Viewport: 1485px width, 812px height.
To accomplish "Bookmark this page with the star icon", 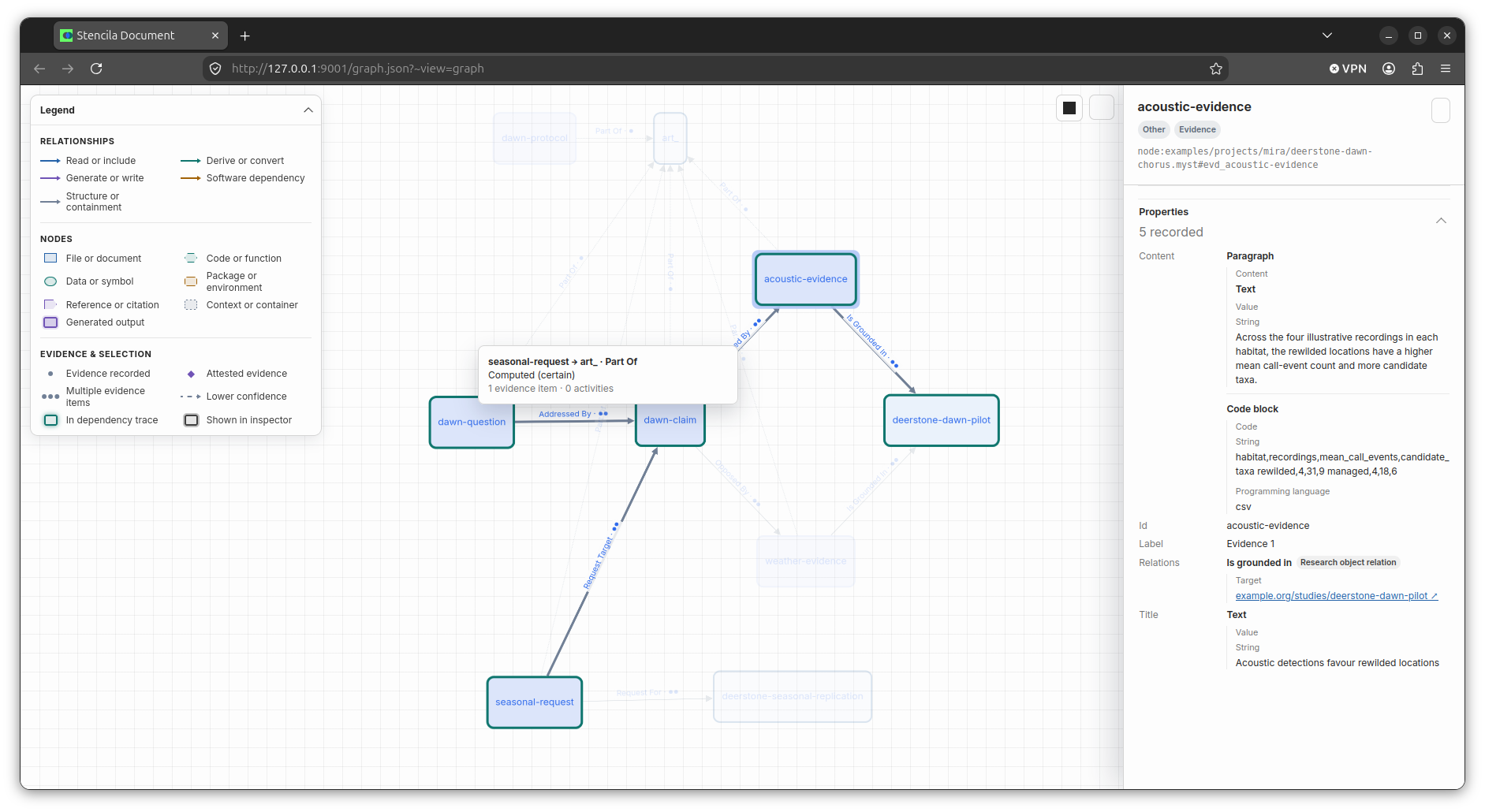I will point(1216,69).
